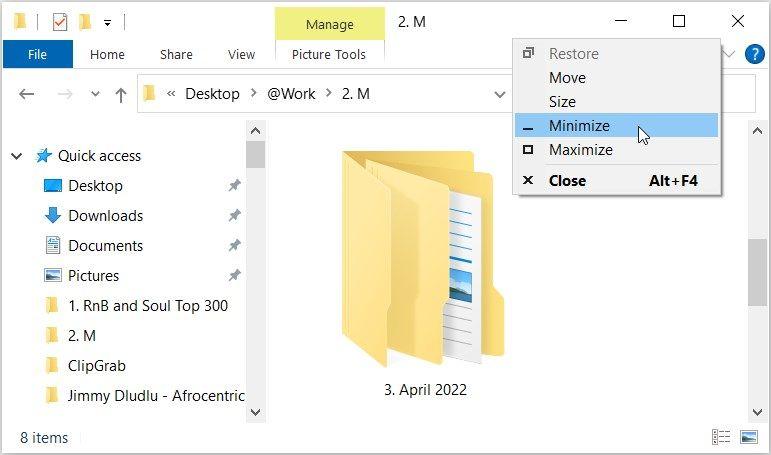Open Help with the question mark icon

pos(754,54)
